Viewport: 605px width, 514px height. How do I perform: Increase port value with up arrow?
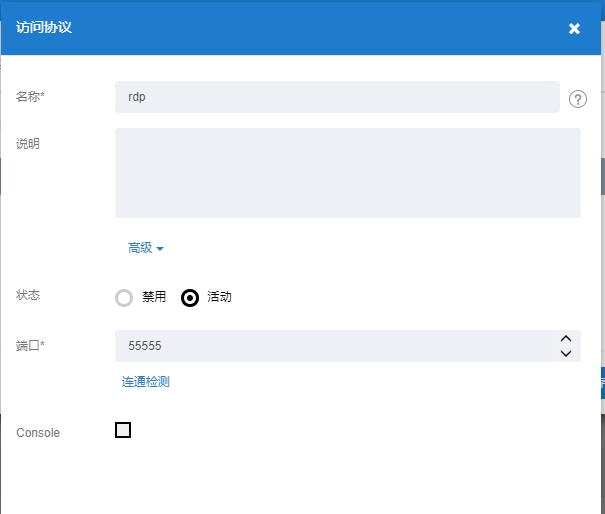pos(566,339)
